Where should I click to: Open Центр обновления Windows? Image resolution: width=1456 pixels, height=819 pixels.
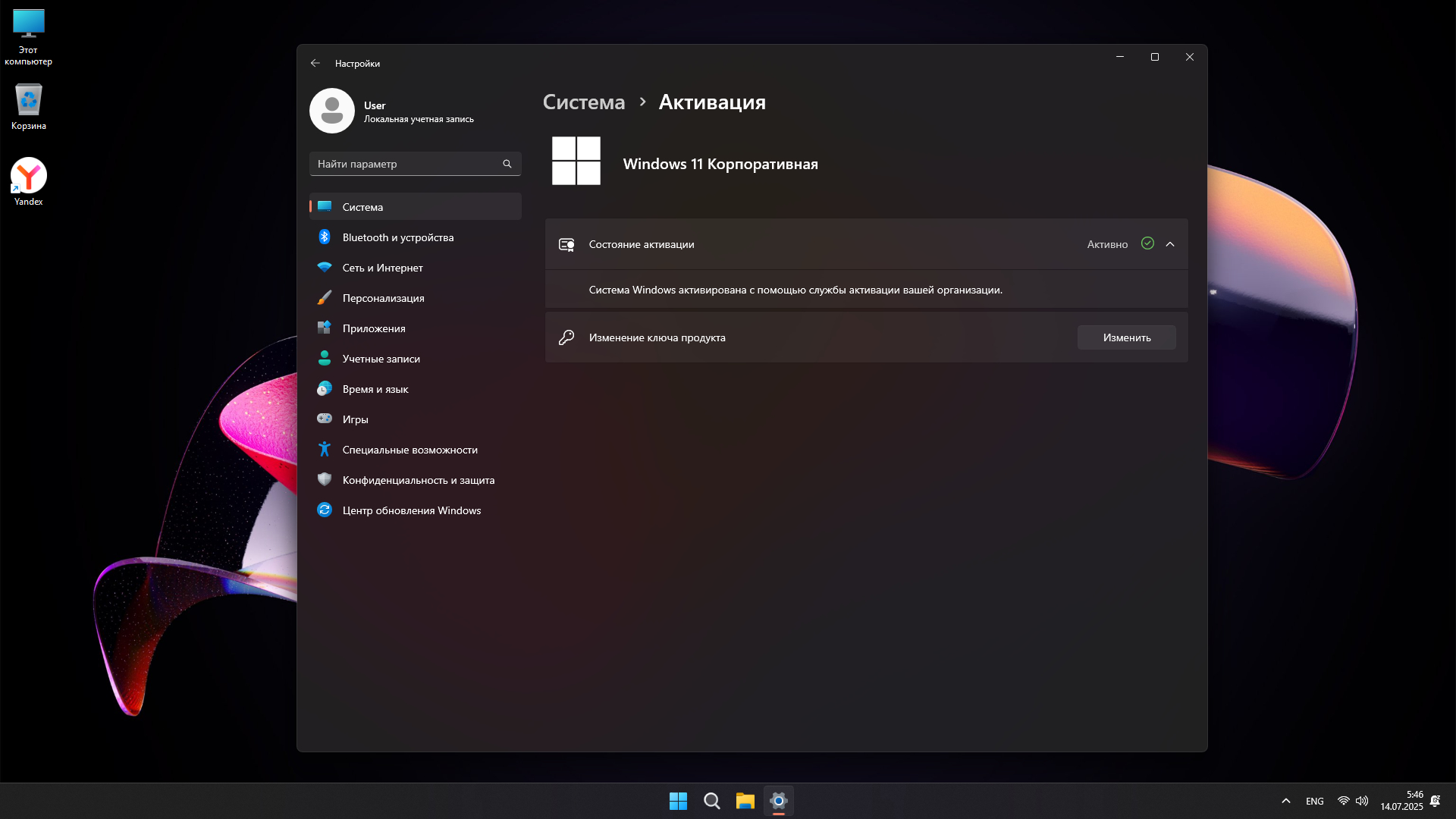click(x=411, y=510)
